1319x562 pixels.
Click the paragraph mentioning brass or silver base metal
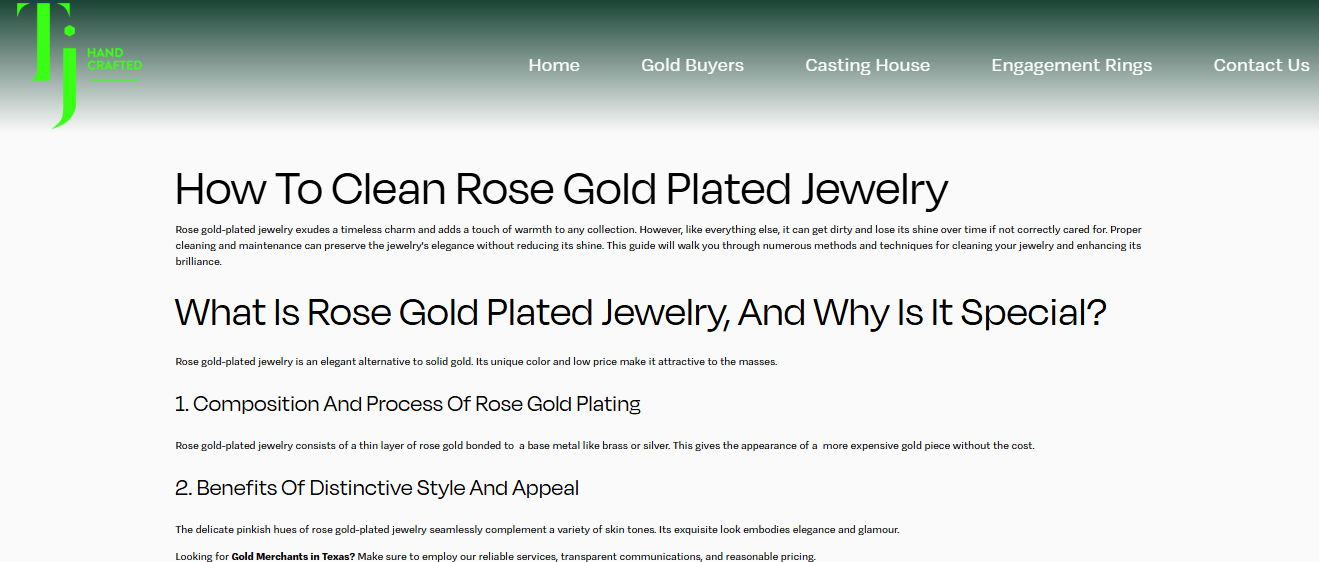point(605,446)
